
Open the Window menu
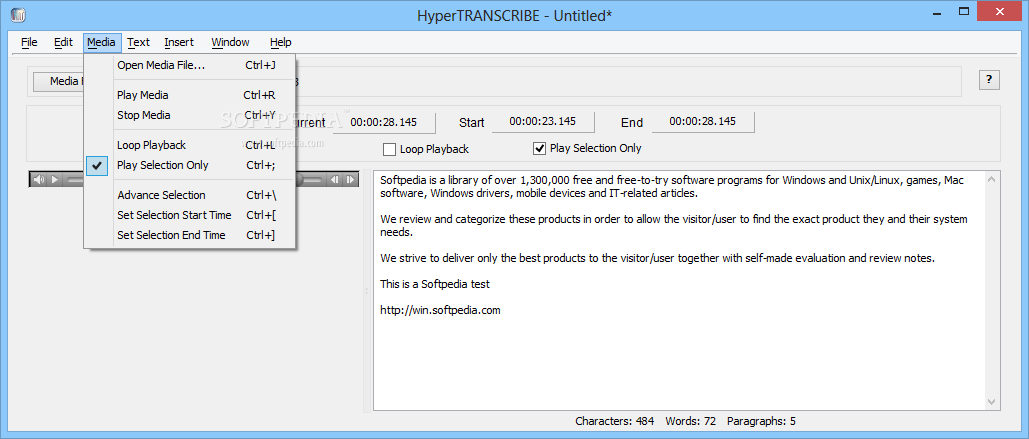click(230, 42)
